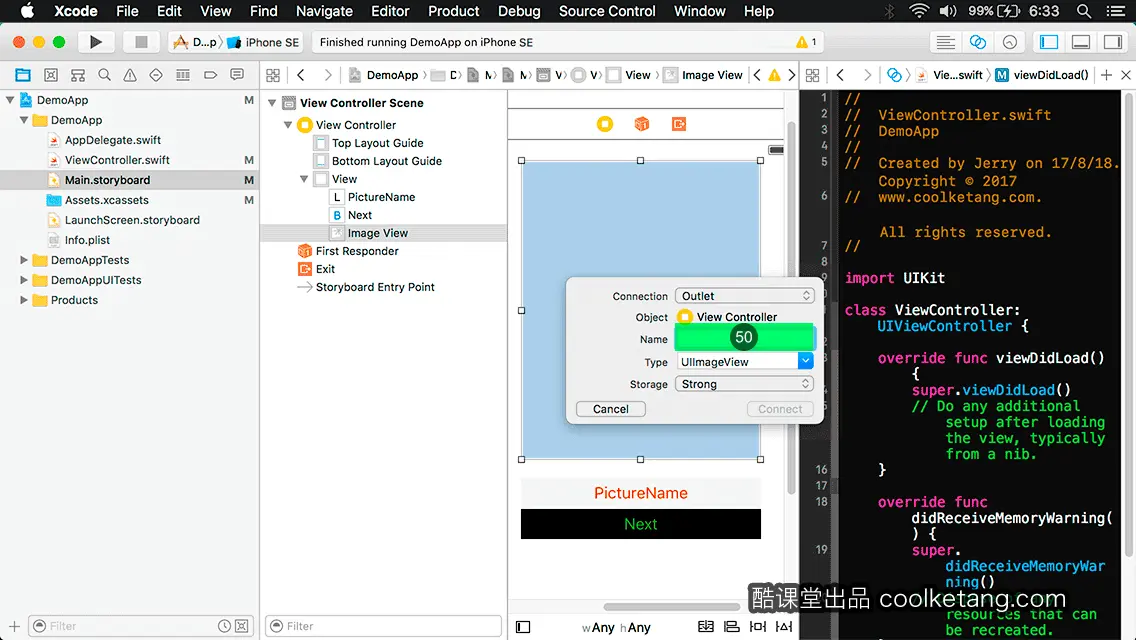Click the View Controller dock icon on canvas

(605, 124)
